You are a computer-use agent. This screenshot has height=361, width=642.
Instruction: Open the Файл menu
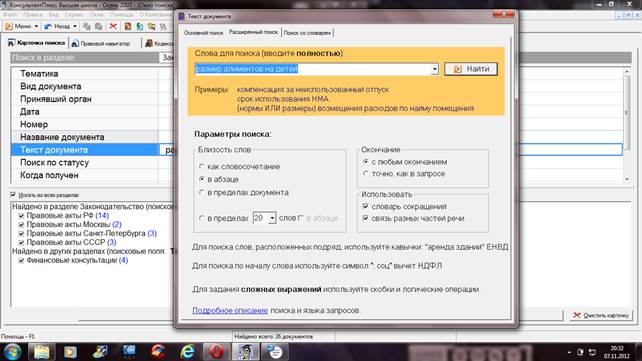coord(10,15)
